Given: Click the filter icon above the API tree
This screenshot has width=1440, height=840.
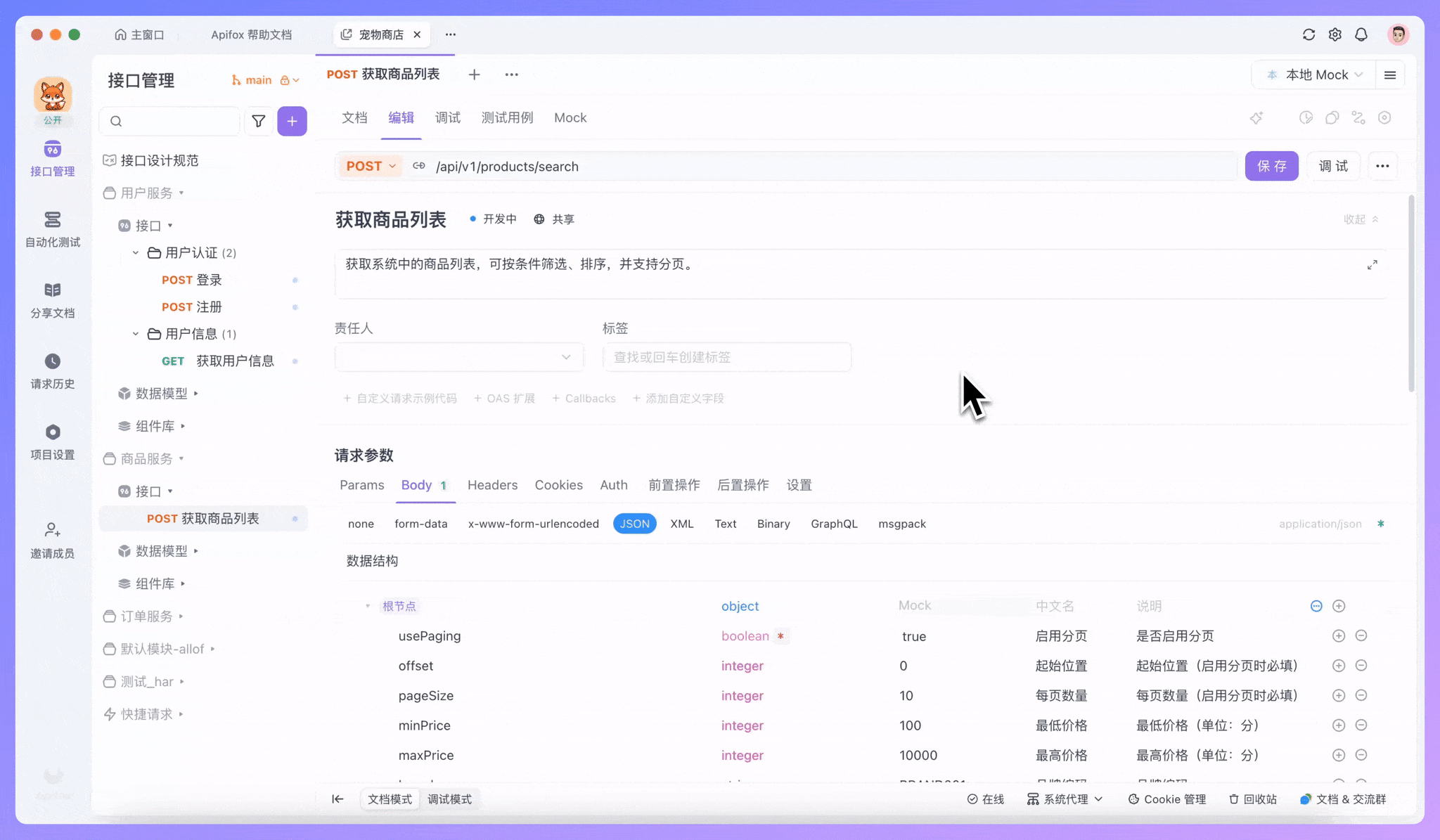Looking at the screenshot, I should coord(259,121).
